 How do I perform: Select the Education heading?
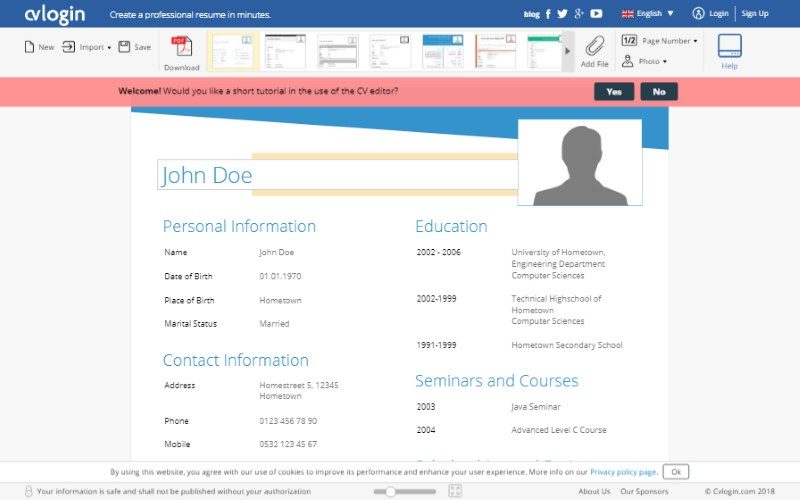(451, 226)
